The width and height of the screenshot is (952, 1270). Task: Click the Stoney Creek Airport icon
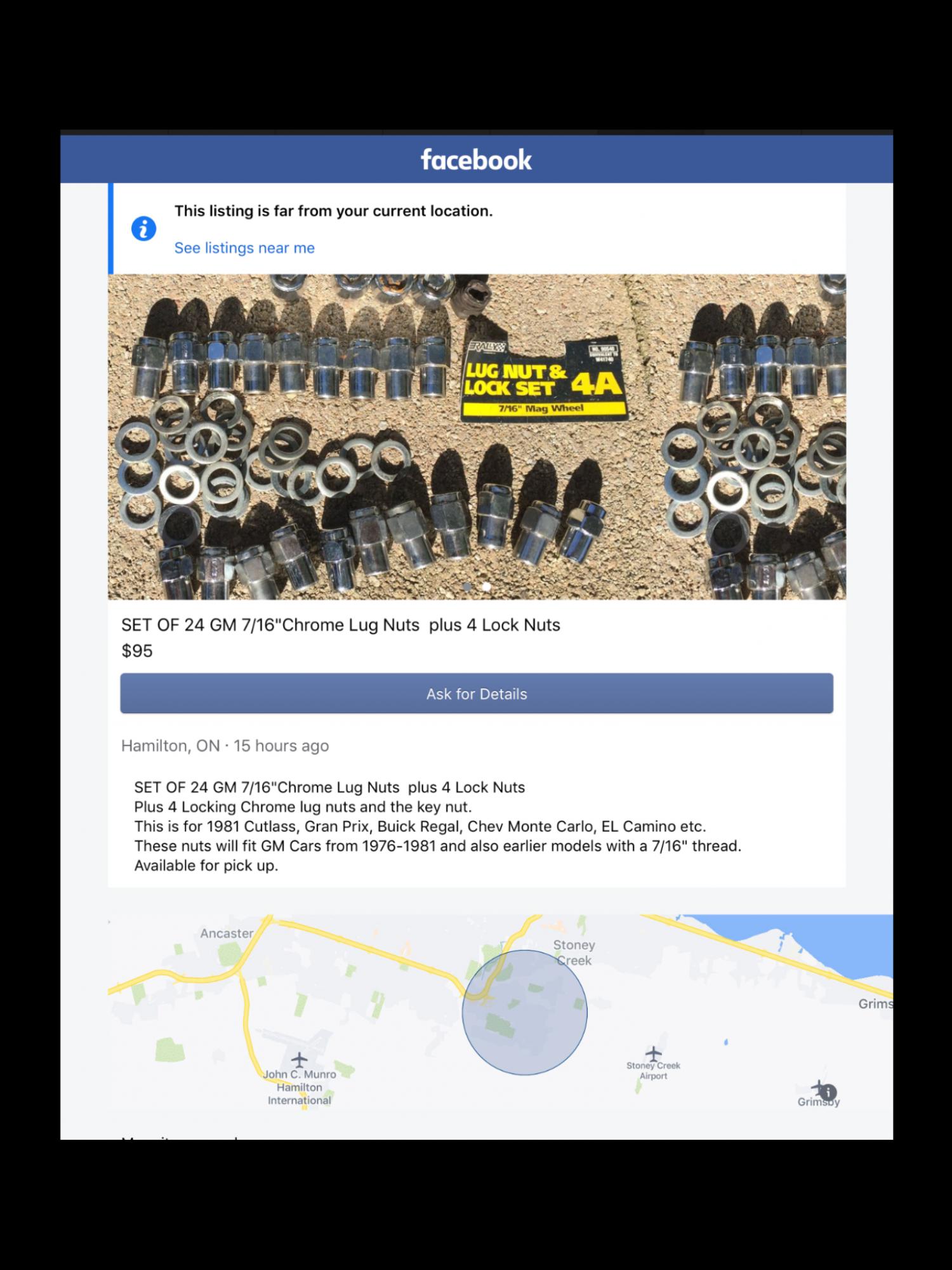(x=653, y=1053)
